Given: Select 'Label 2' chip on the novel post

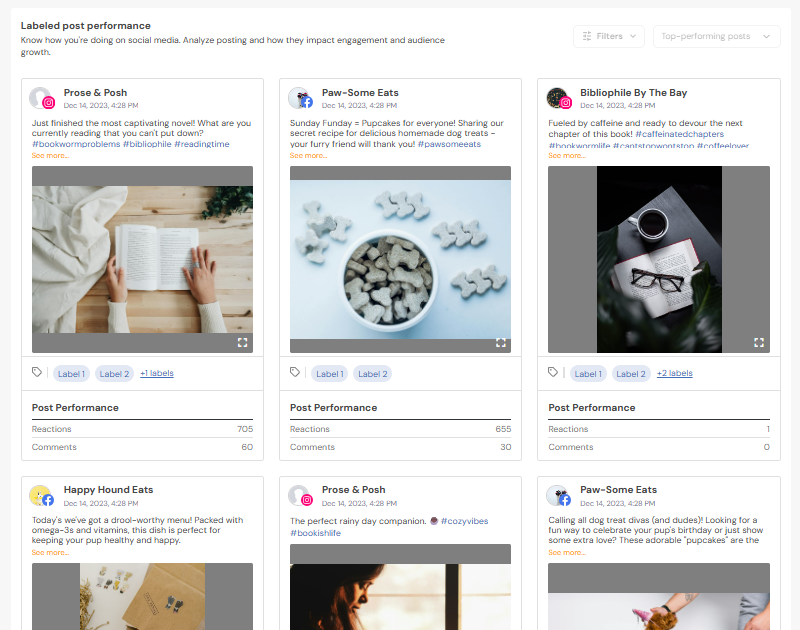Looking at the screenshot, I should pos(114,374).
